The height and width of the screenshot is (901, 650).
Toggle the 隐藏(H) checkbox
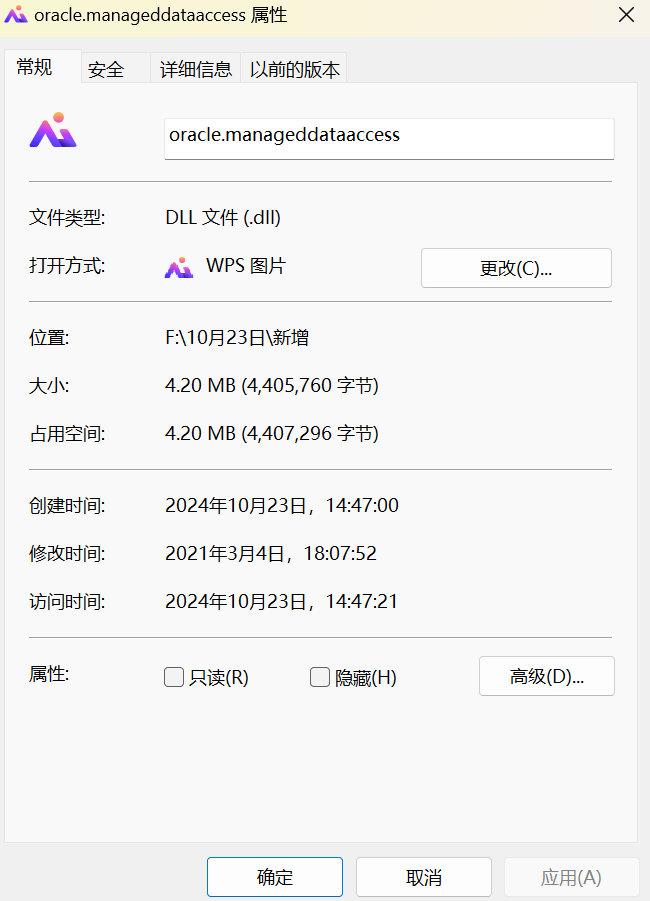(x=320, y=677)
